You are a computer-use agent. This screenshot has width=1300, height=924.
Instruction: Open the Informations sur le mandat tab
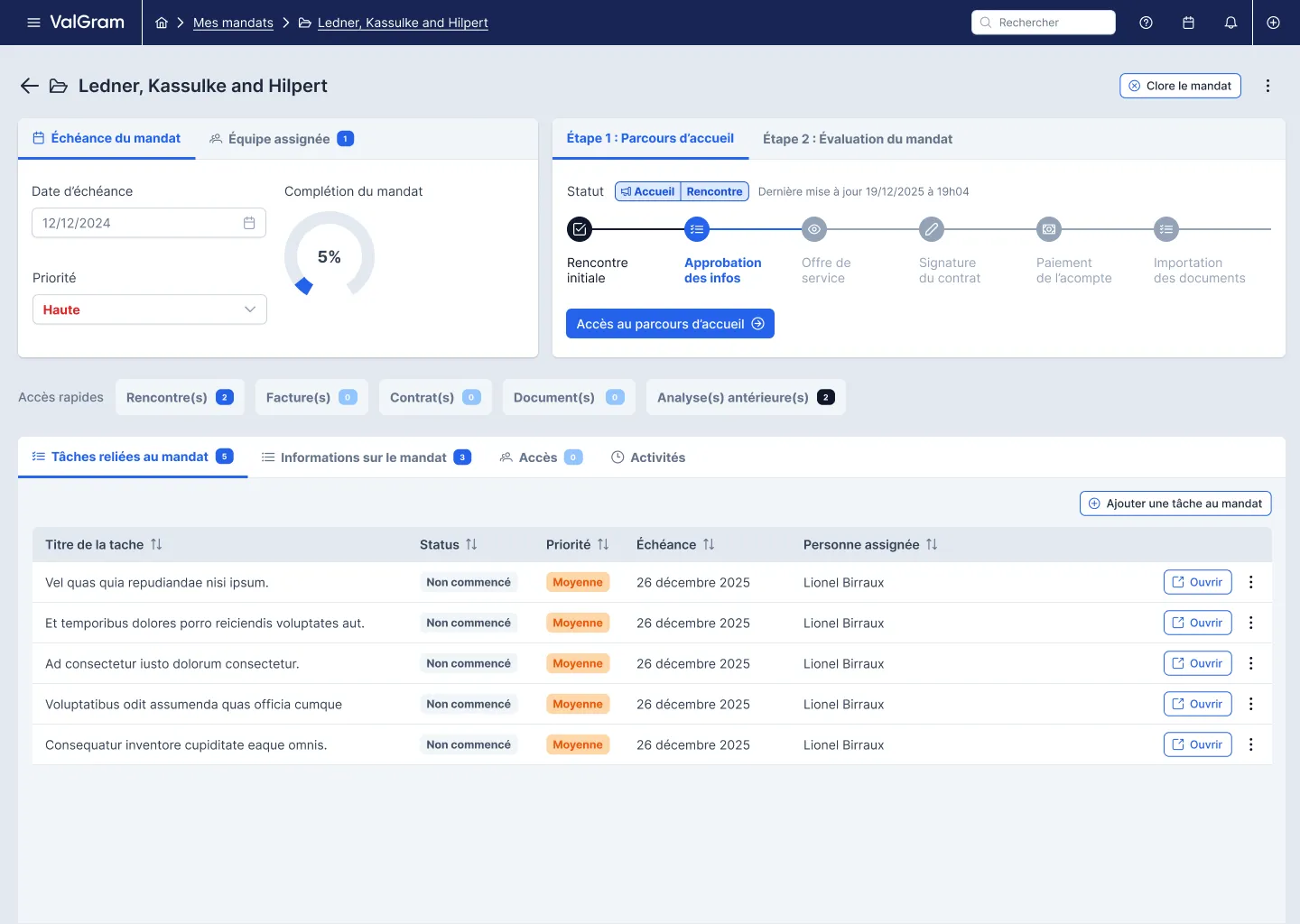tap(365, 457)
